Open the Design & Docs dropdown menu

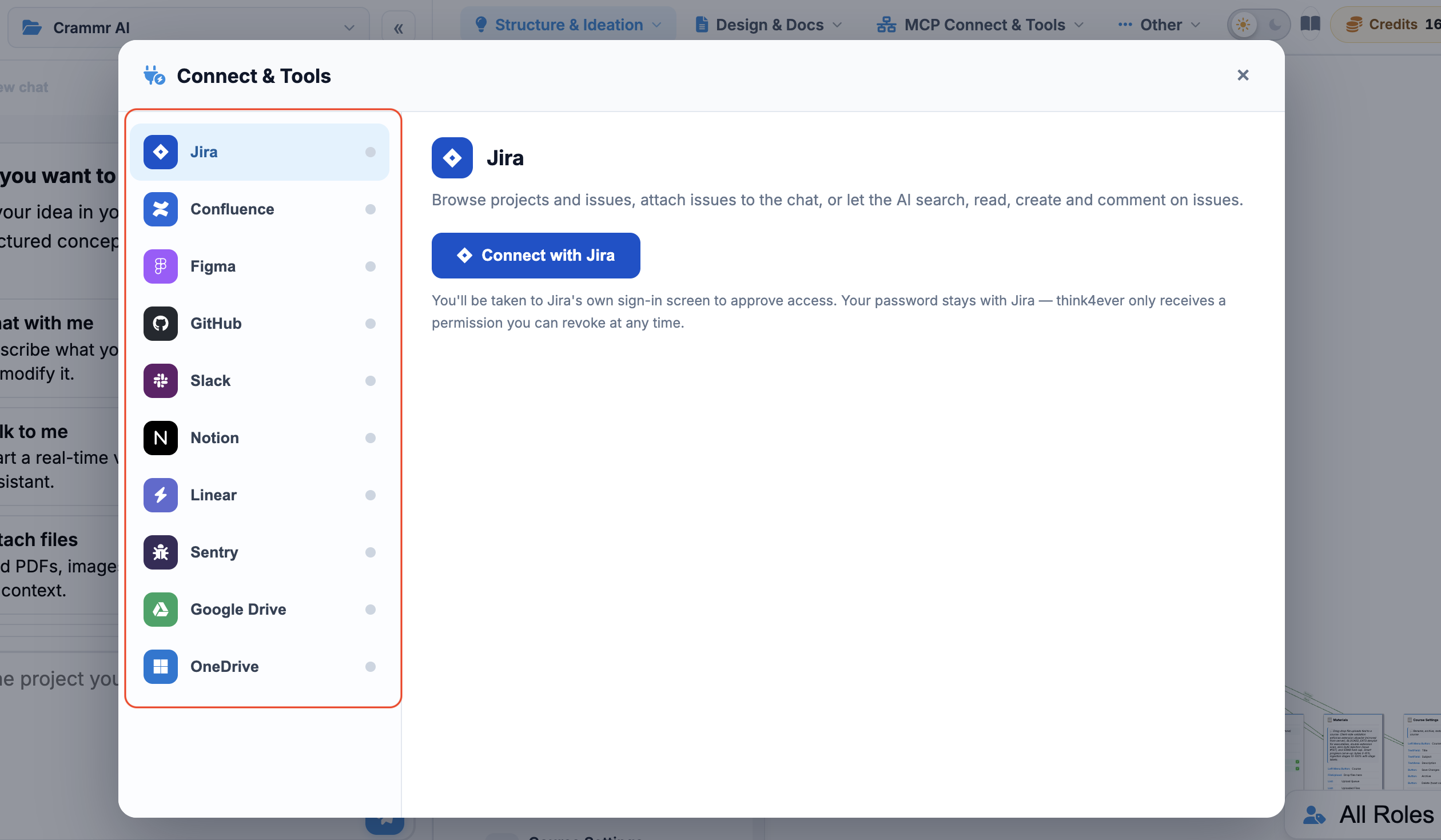click(769, 25)
